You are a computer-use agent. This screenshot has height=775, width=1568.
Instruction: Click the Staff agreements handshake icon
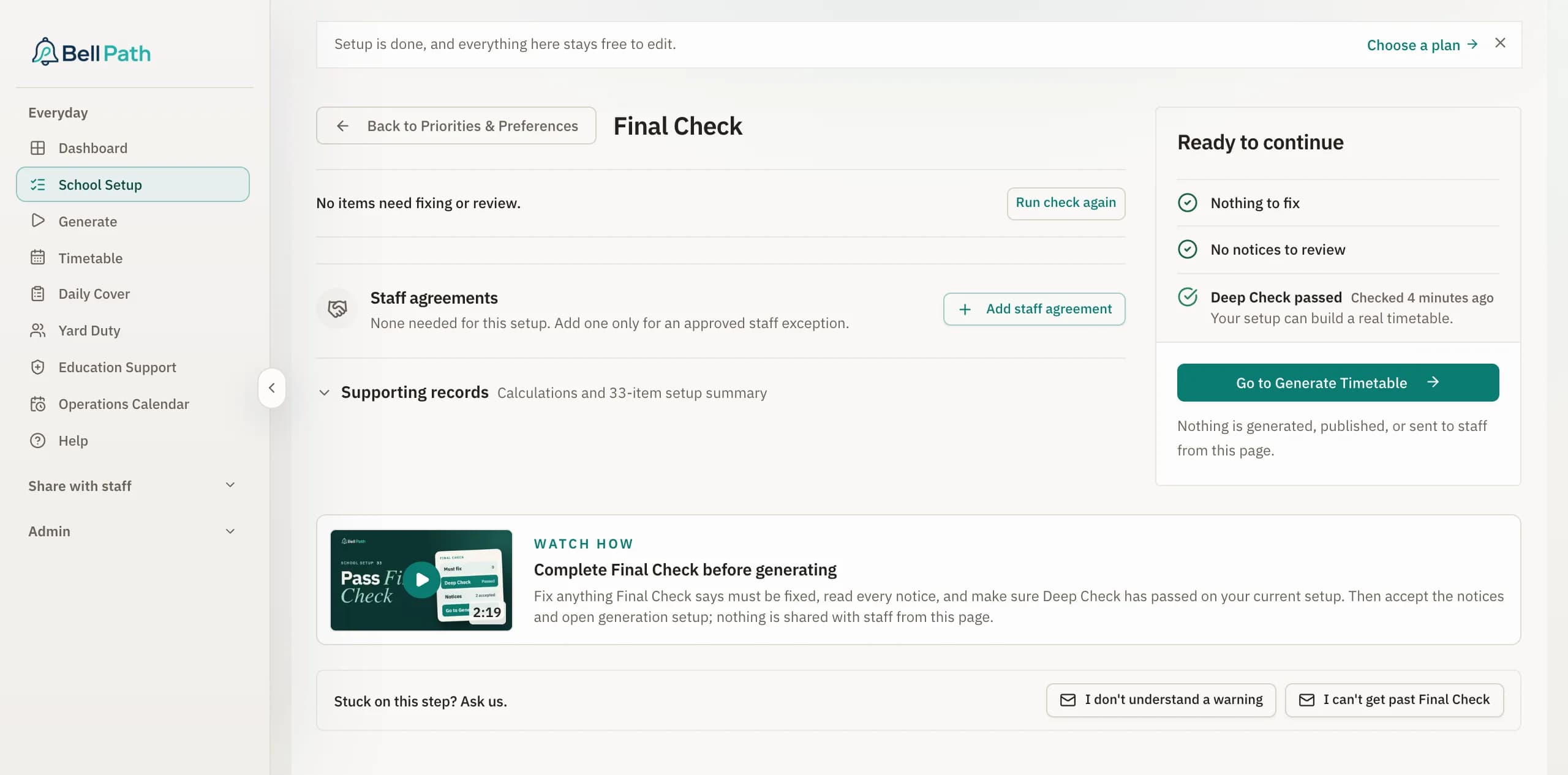[337, 309]
